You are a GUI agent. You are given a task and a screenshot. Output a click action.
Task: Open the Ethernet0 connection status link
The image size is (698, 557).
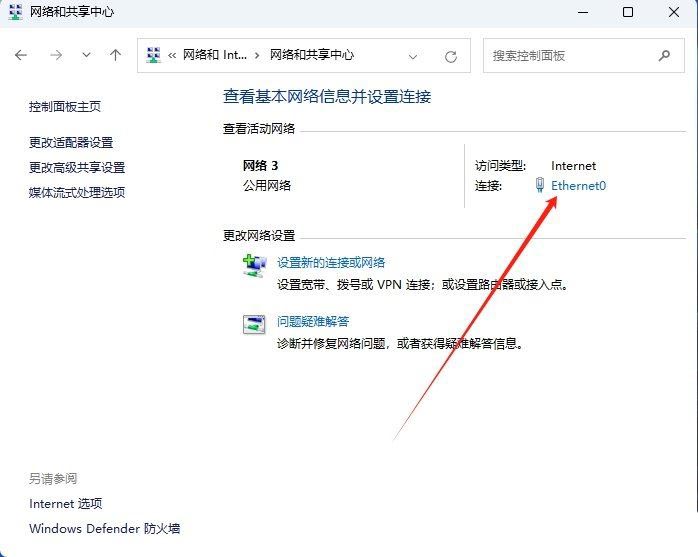(578, 186)
